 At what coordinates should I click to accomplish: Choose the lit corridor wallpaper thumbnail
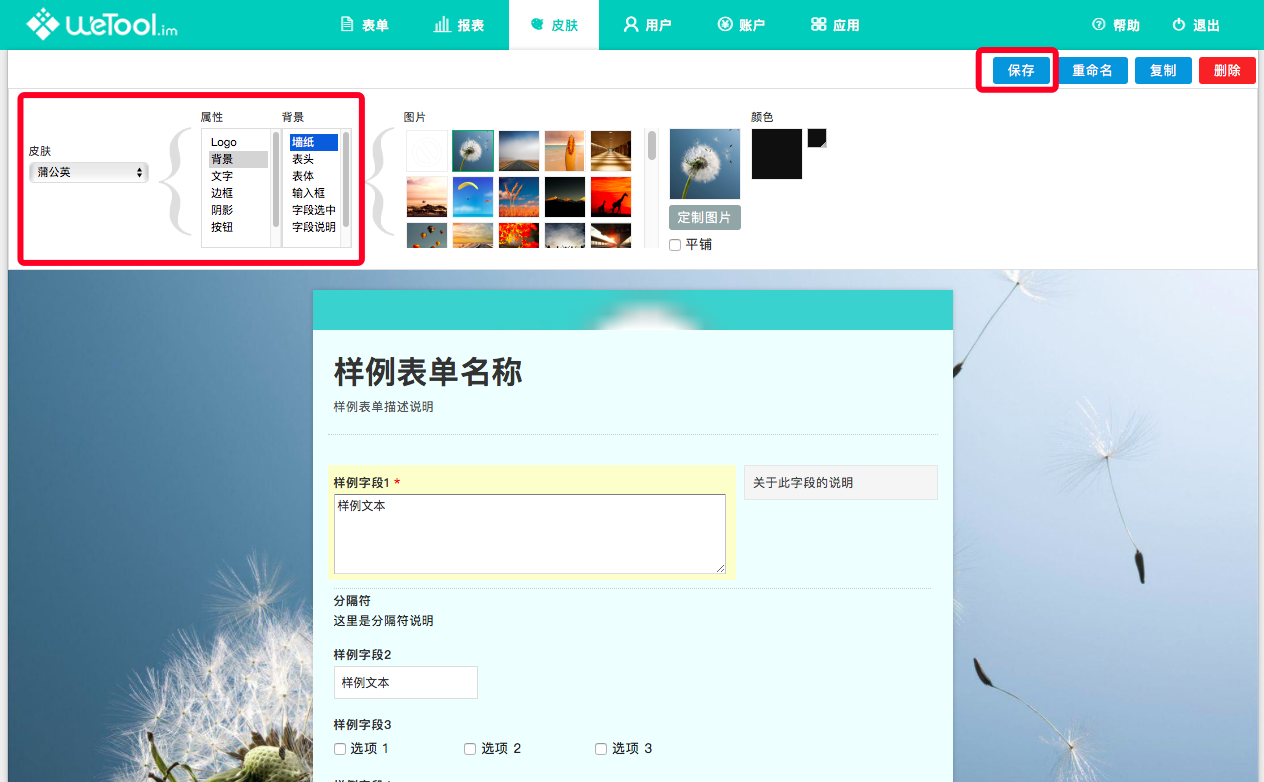coord(611,151)
